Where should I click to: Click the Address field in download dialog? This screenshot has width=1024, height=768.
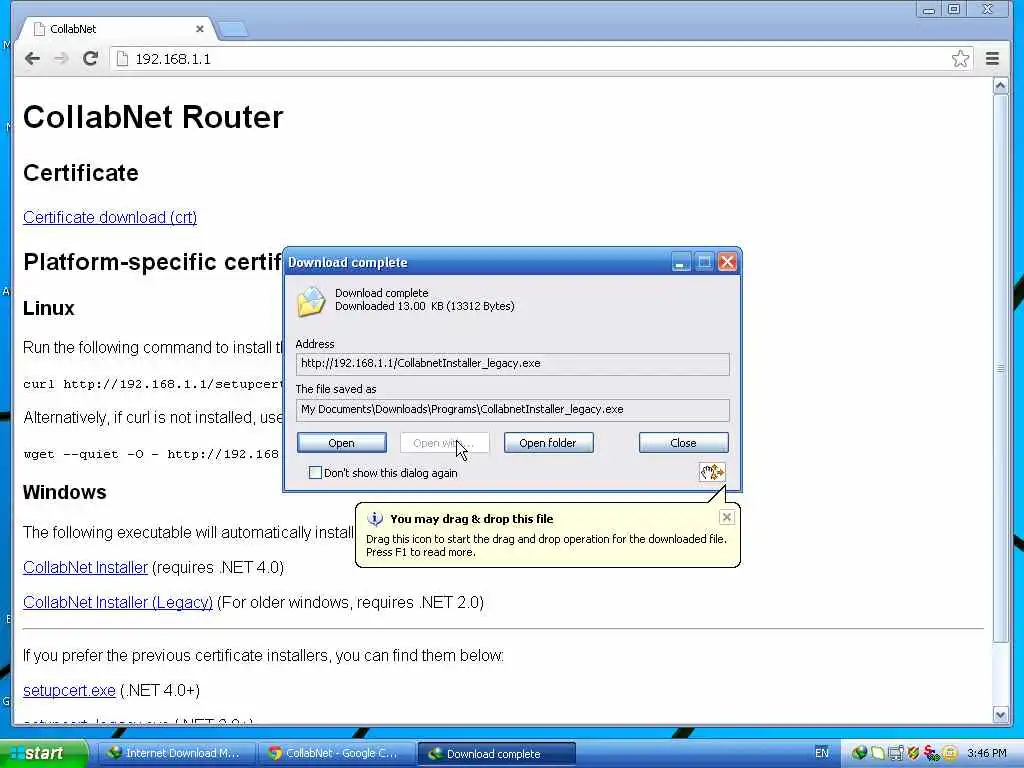pos(512,364)
